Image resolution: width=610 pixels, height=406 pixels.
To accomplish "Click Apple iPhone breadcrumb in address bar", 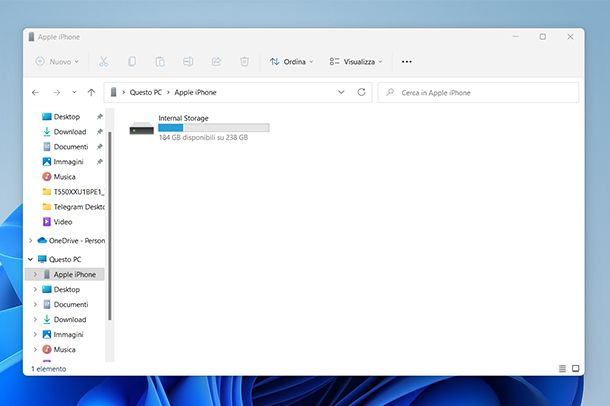I will [x=195, y=92].
